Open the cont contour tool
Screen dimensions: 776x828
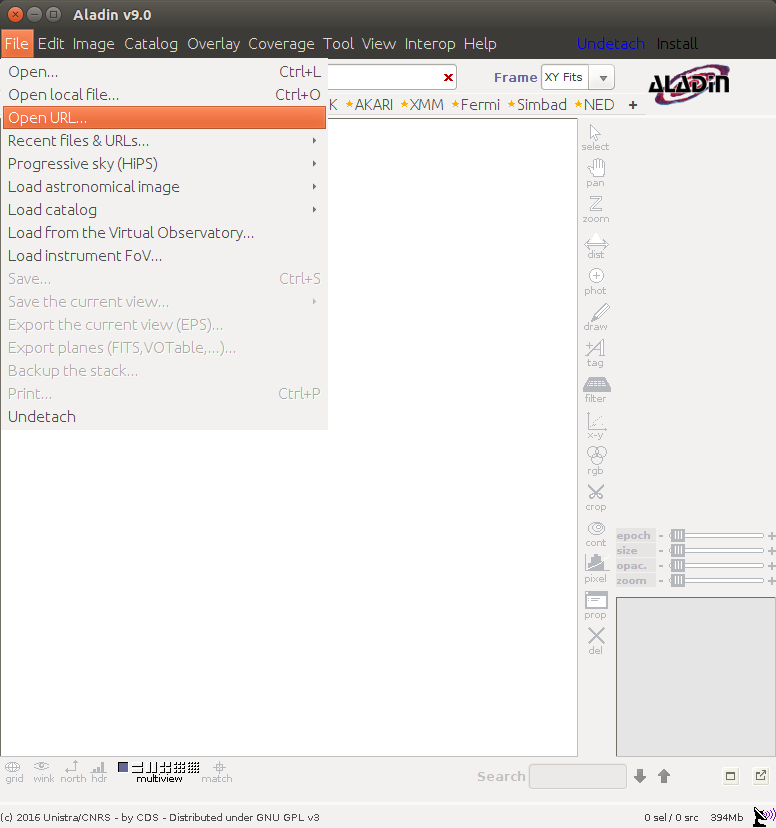click(x=595, y=534)
